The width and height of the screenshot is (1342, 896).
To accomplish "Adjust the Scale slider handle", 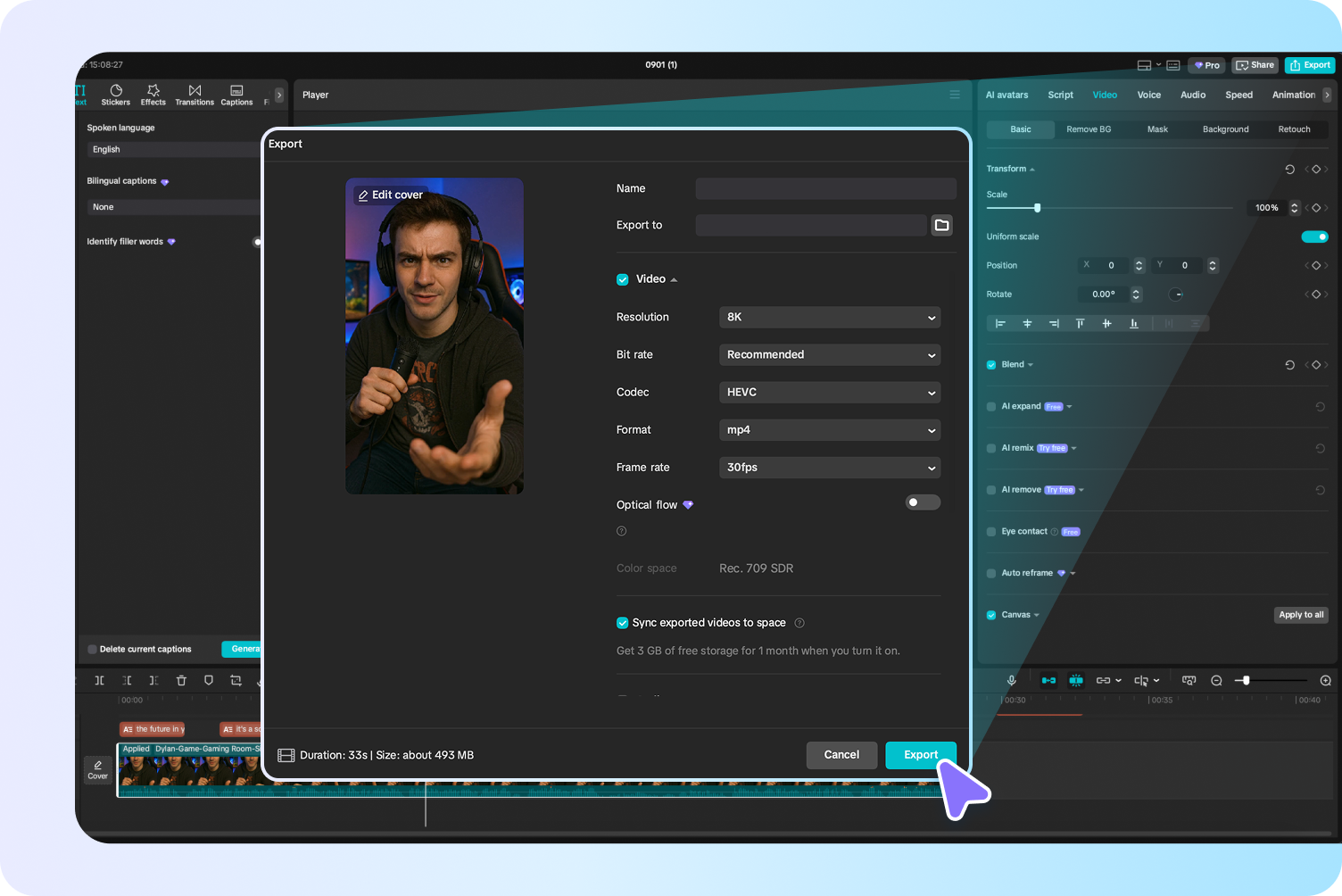I will pyautogui.click(x=1036, y=208).
